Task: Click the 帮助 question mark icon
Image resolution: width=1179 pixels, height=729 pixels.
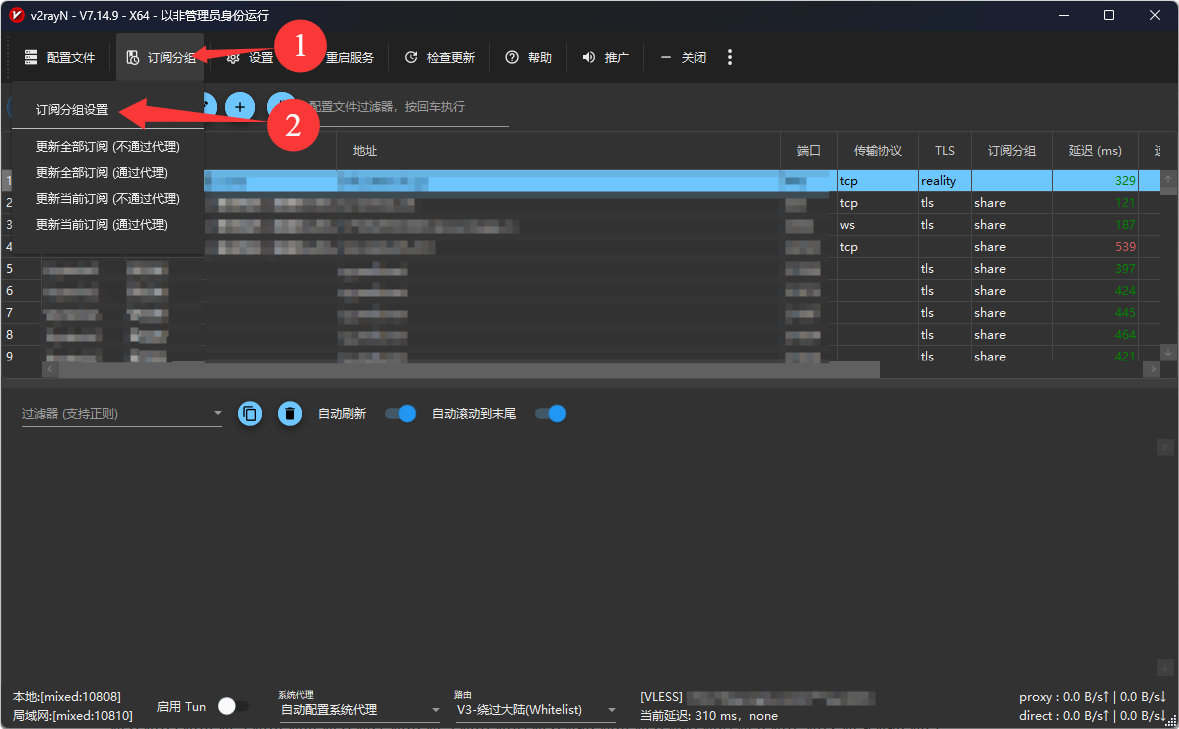Action: pyautogui.click(x=512, y=58)
